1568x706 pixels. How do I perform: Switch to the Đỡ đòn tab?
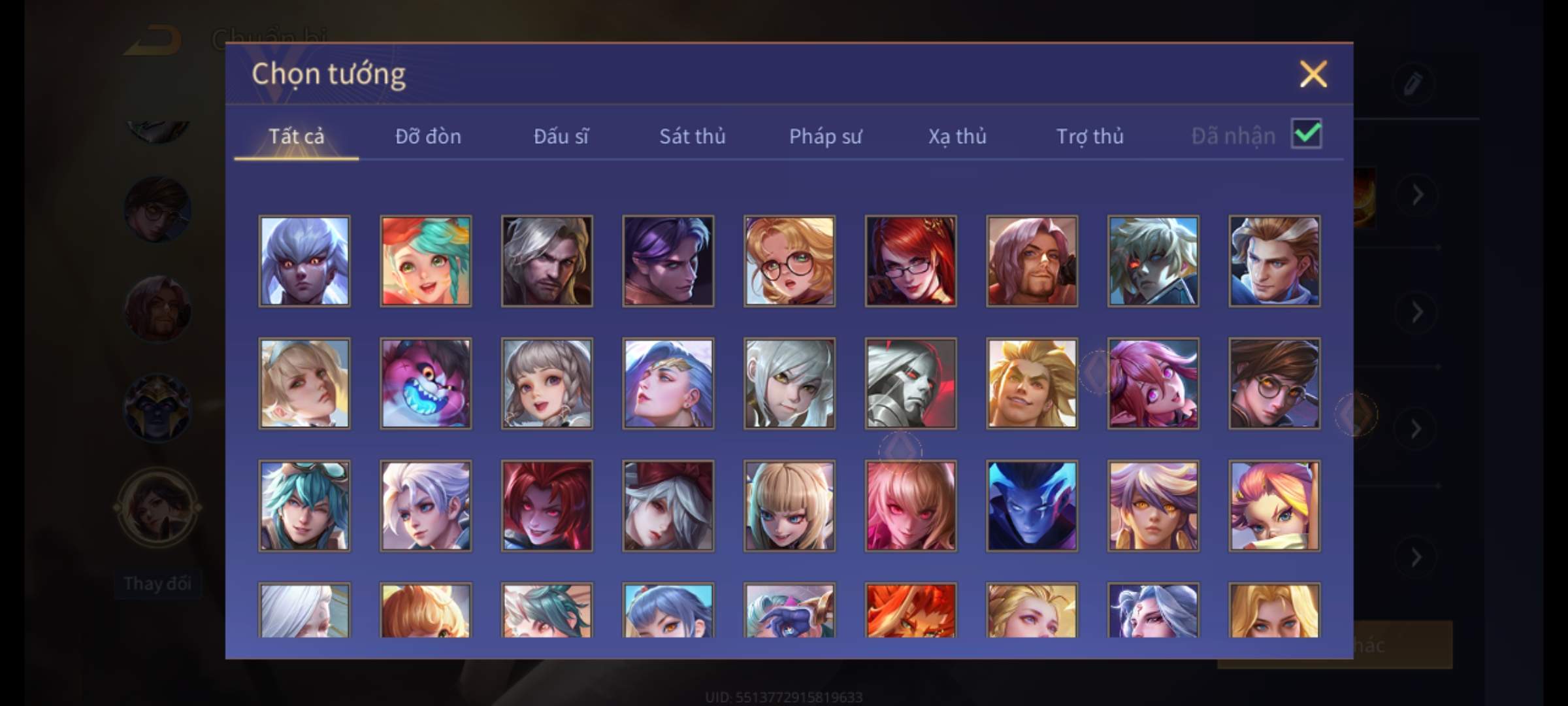pos(428,136)
